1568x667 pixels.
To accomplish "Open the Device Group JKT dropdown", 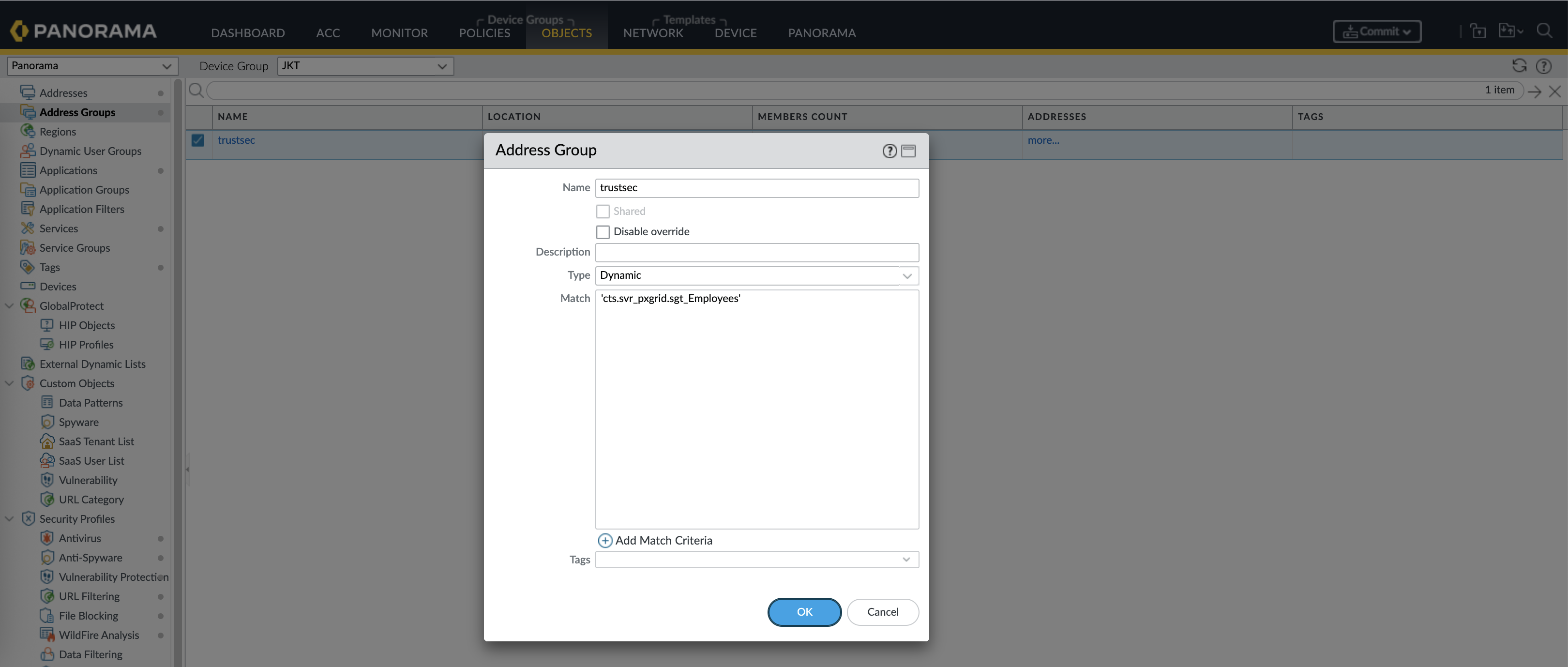I will [x=365, y=66].
